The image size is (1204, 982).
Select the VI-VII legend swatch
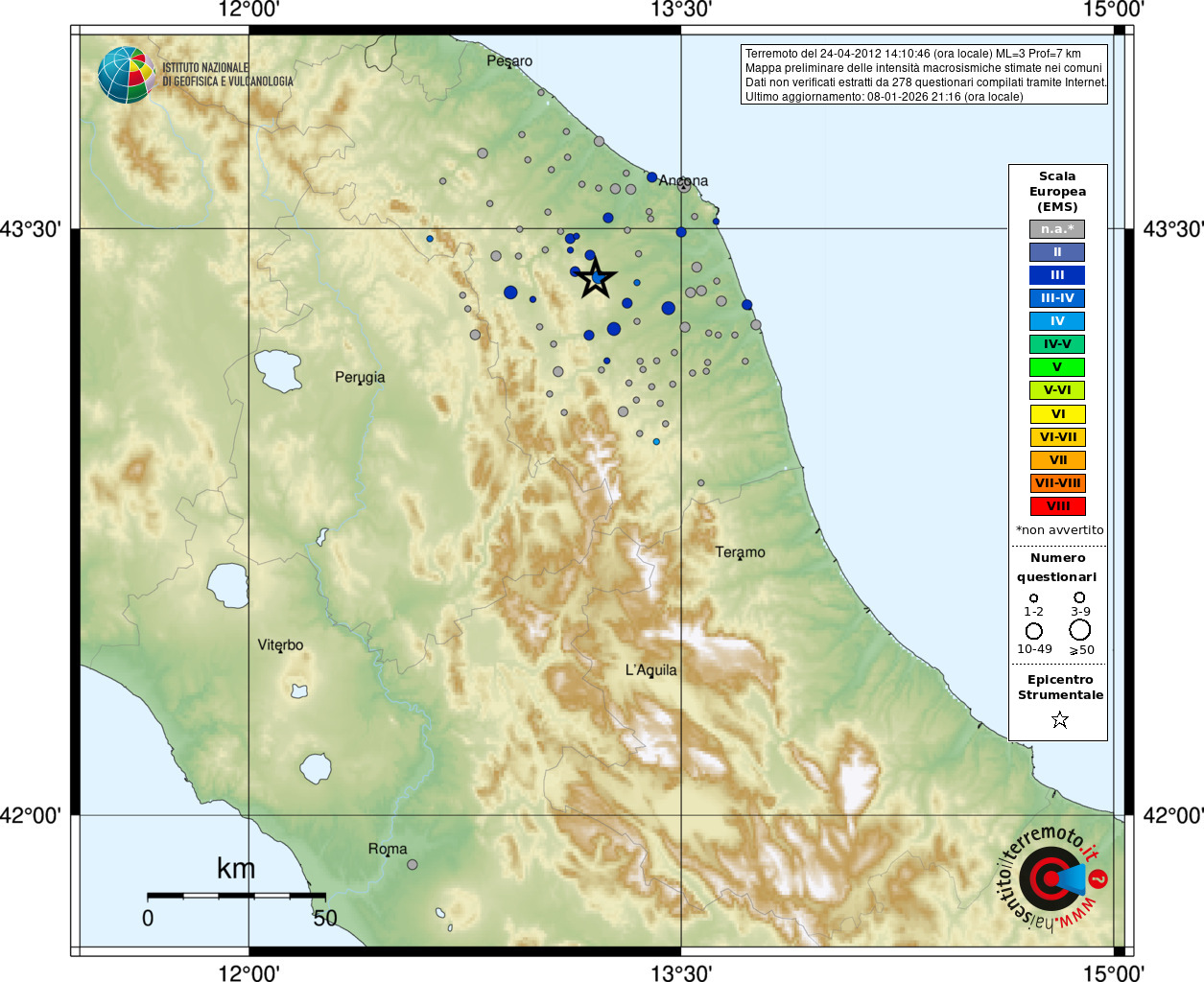[1057, 437]
